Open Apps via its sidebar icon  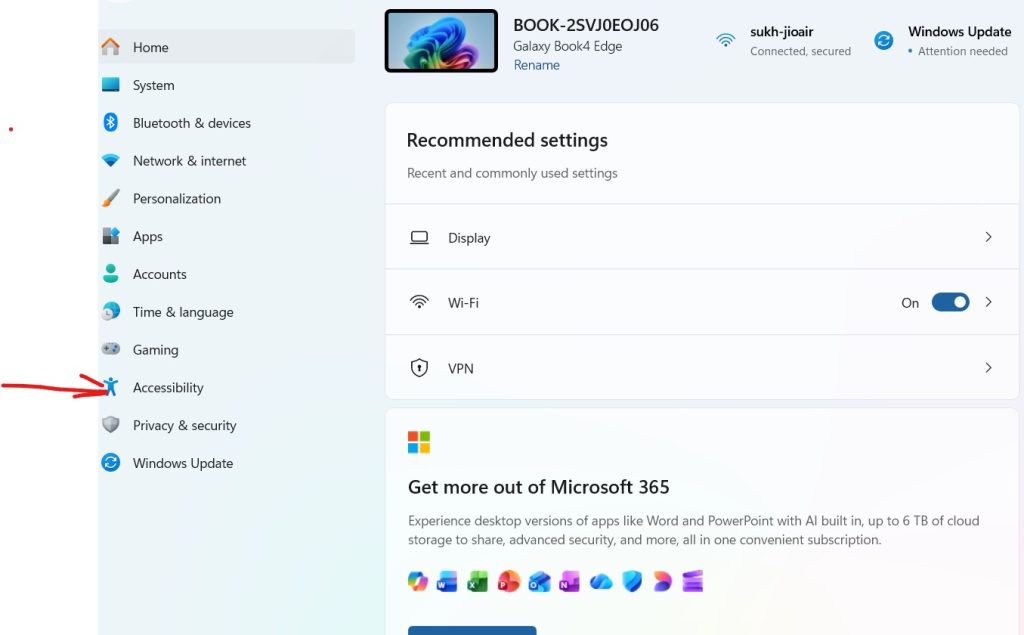pyautogui.click(x=111, y=237)
